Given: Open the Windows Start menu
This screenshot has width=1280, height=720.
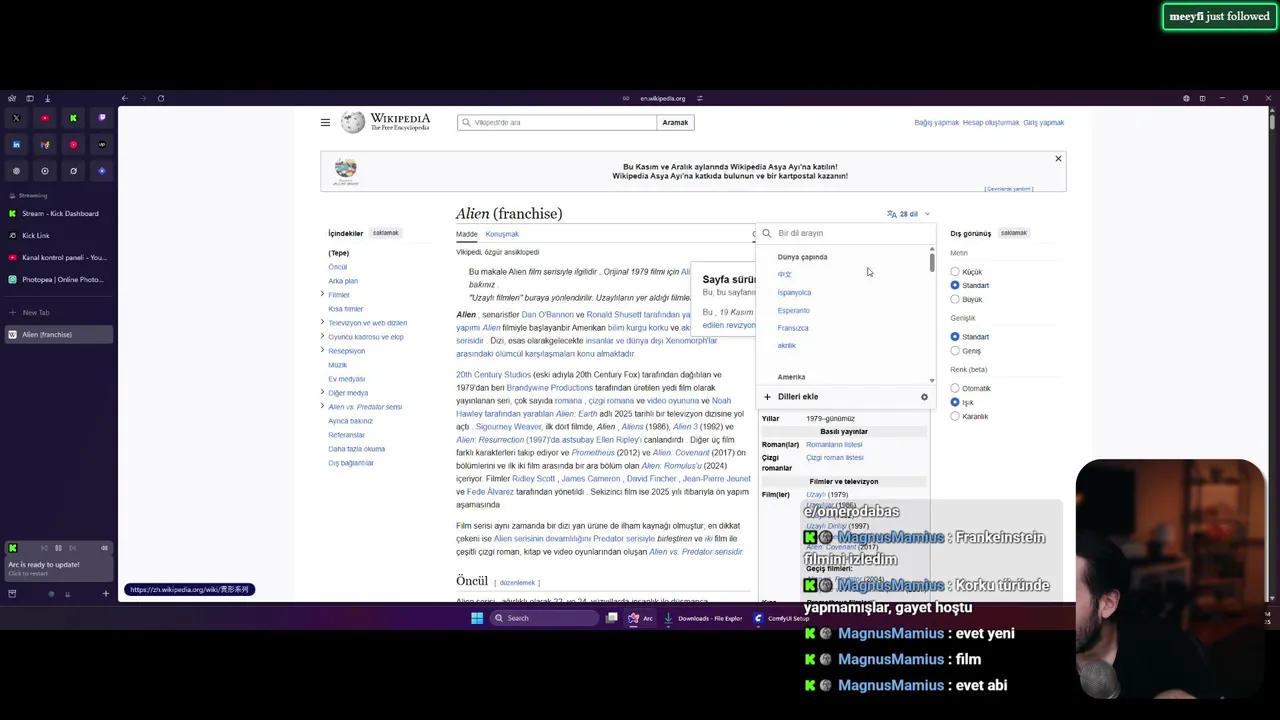Looking at the screenshot, I should coord(477,618).
